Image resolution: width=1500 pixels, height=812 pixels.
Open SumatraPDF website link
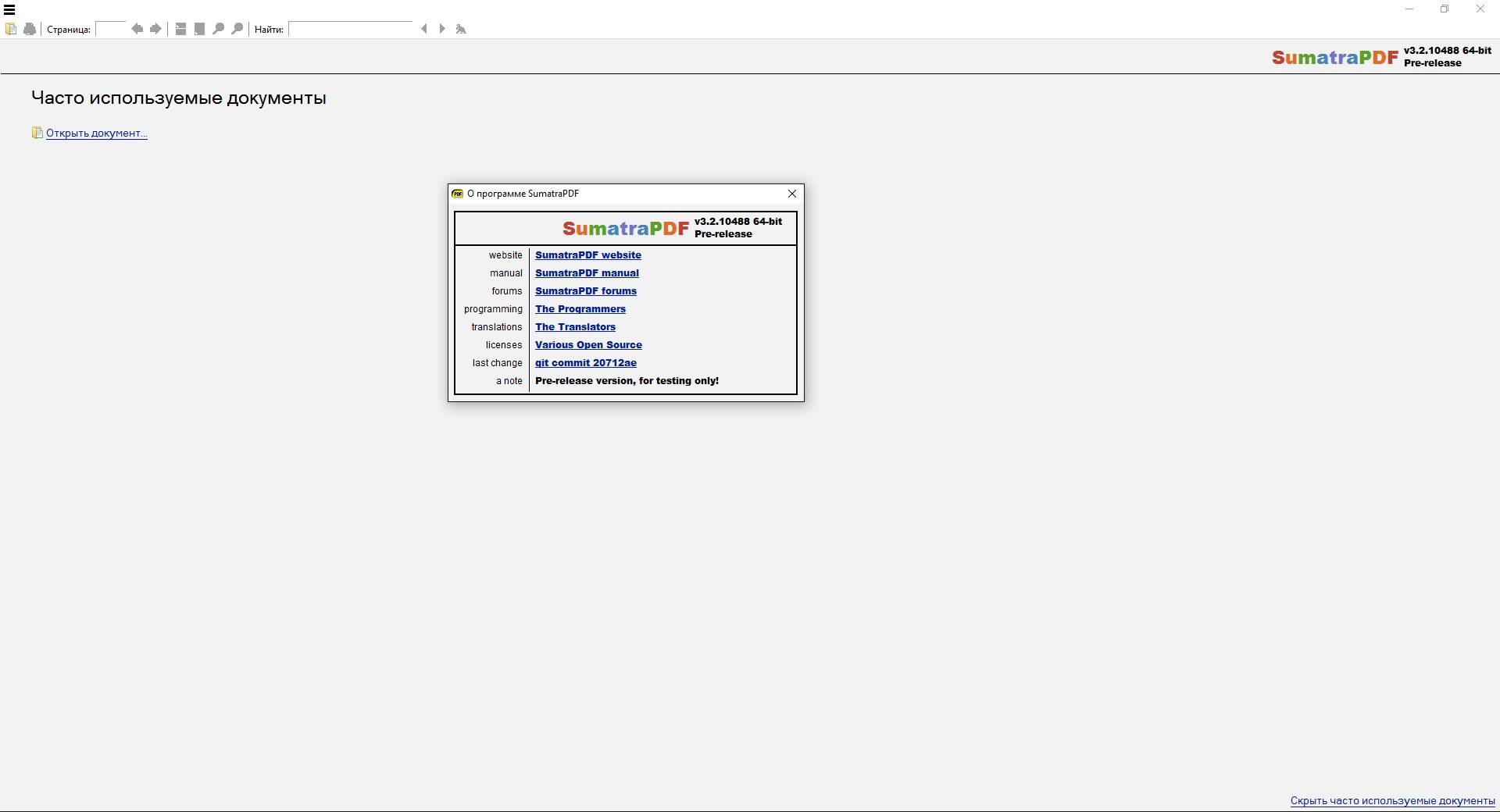(x=588, y=255)
